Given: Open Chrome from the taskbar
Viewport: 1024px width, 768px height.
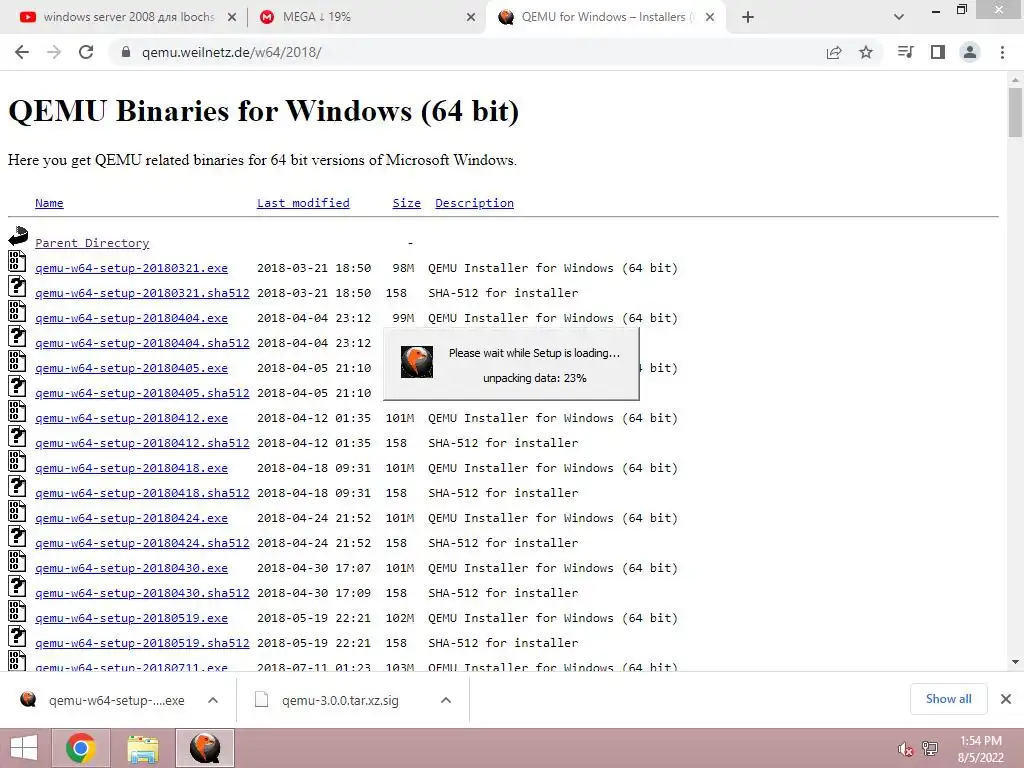Looking at the screenshot, I should (x=81, y=748).
